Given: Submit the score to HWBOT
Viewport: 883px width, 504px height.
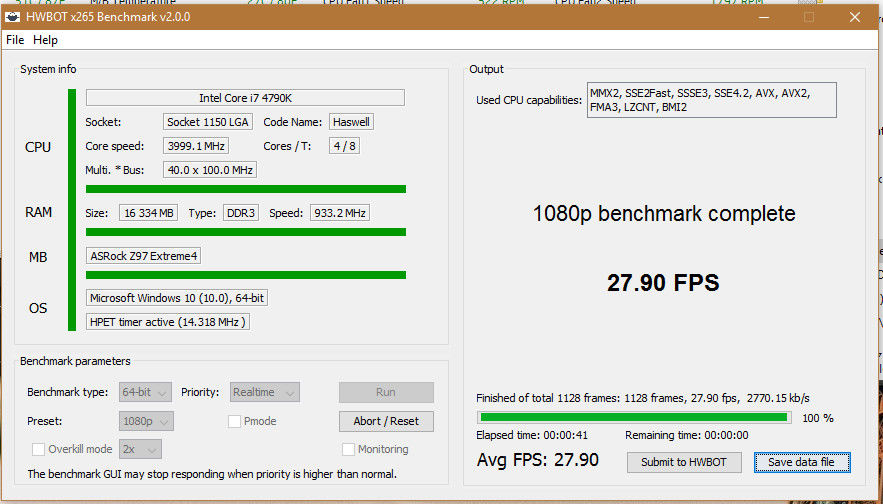Looking at the screenshot, I should (684, 462).
